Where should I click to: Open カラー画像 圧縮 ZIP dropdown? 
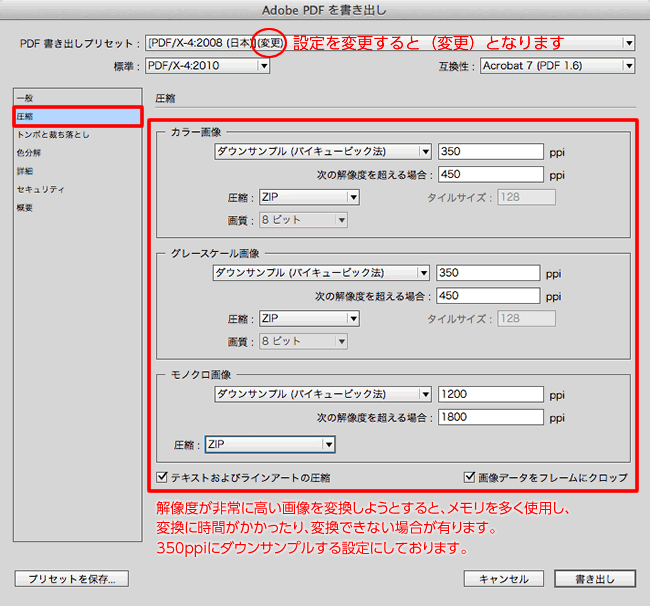(x=309, y=197)
